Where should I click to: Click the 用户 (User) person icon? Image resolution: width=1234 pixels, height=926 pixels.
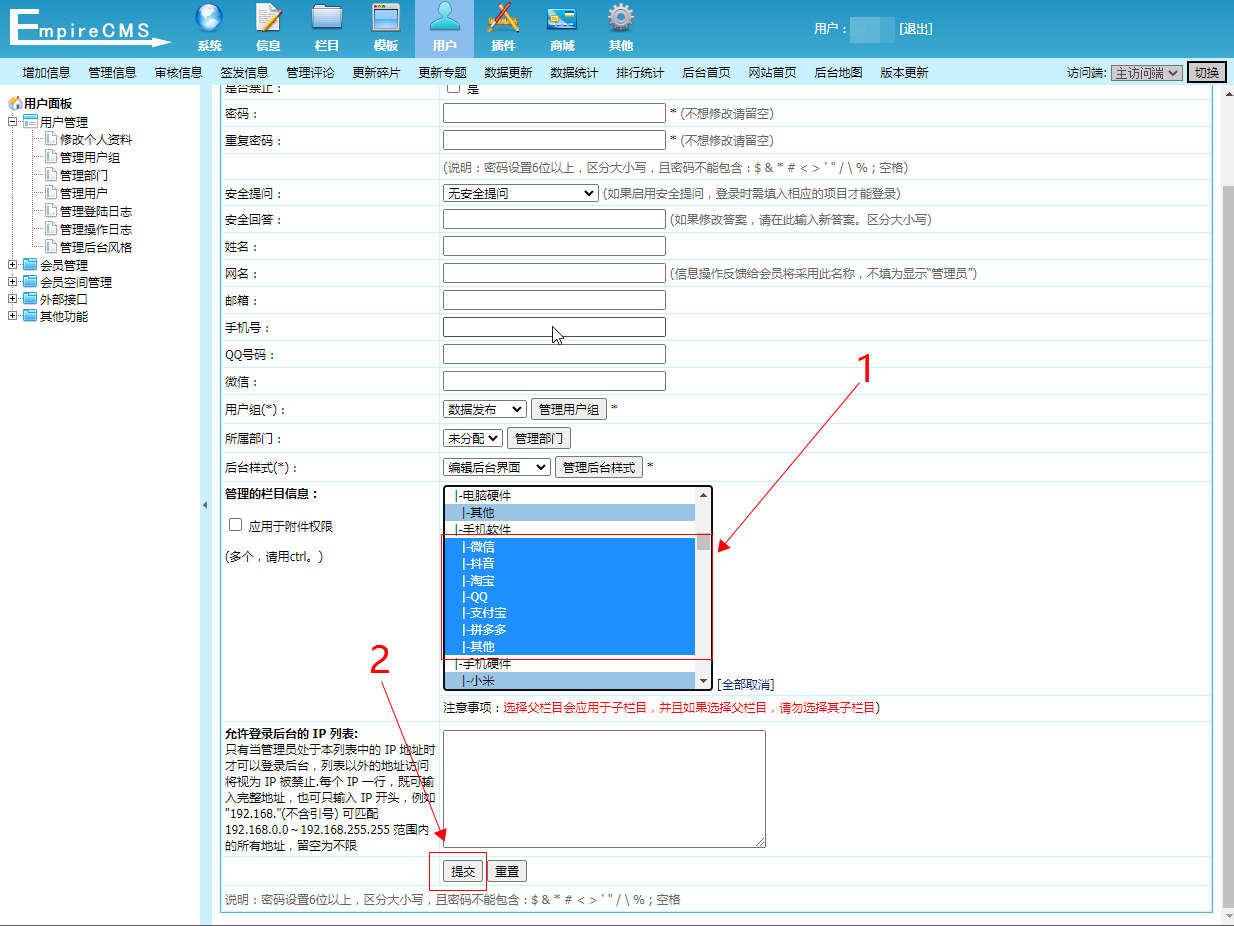coord(444,22)
